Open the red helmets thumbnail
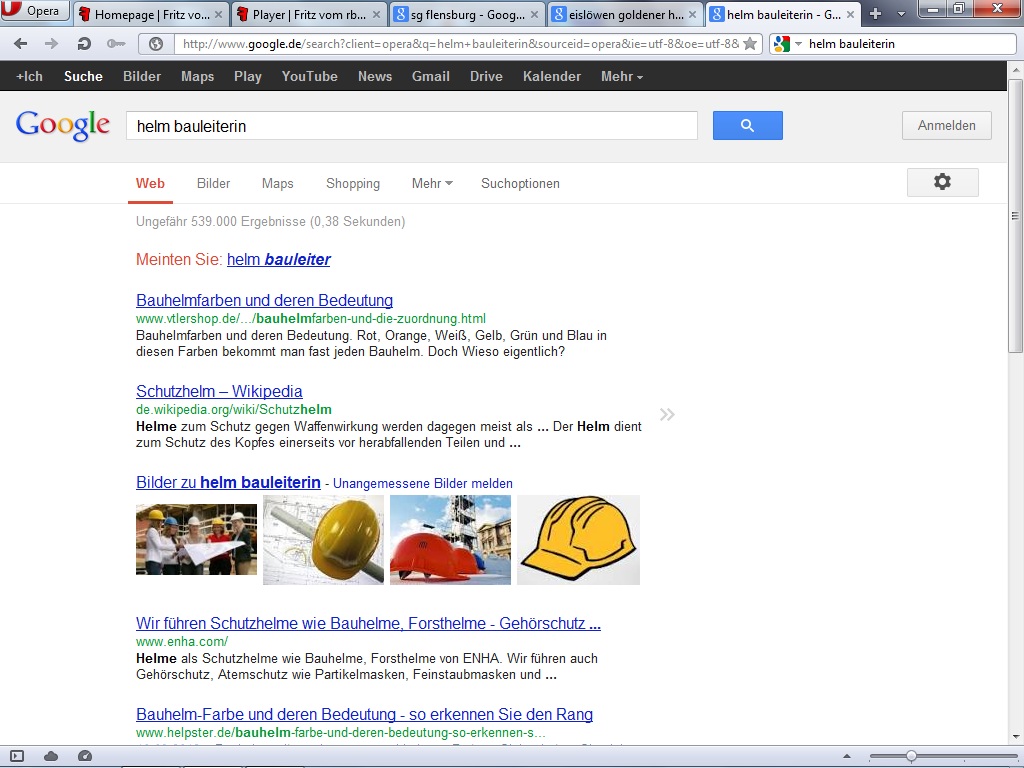The width and height of the screenshot is (1024, 768). point(451,539)
